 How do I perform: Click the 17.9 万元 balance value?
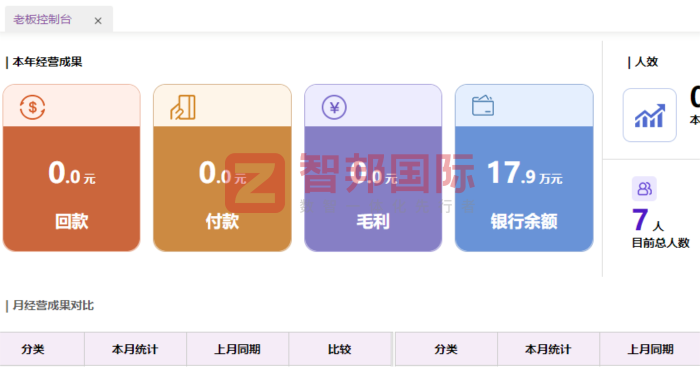(x=525, y=173)
